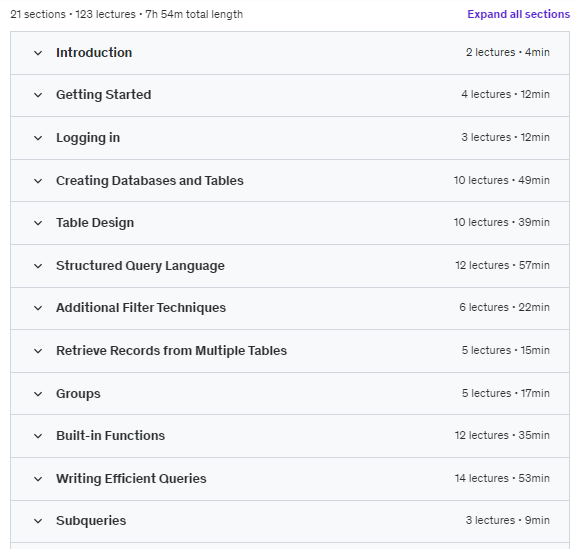Click the '6 lectures • 22min' text
Image resolution: width=576 pixels, height=549 pixels.
coord(504,307)
